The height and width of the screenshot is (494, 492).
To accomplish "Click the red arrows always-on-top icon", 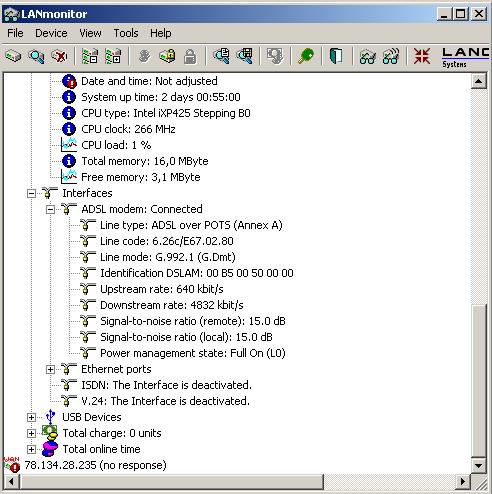I will (422, 56).
